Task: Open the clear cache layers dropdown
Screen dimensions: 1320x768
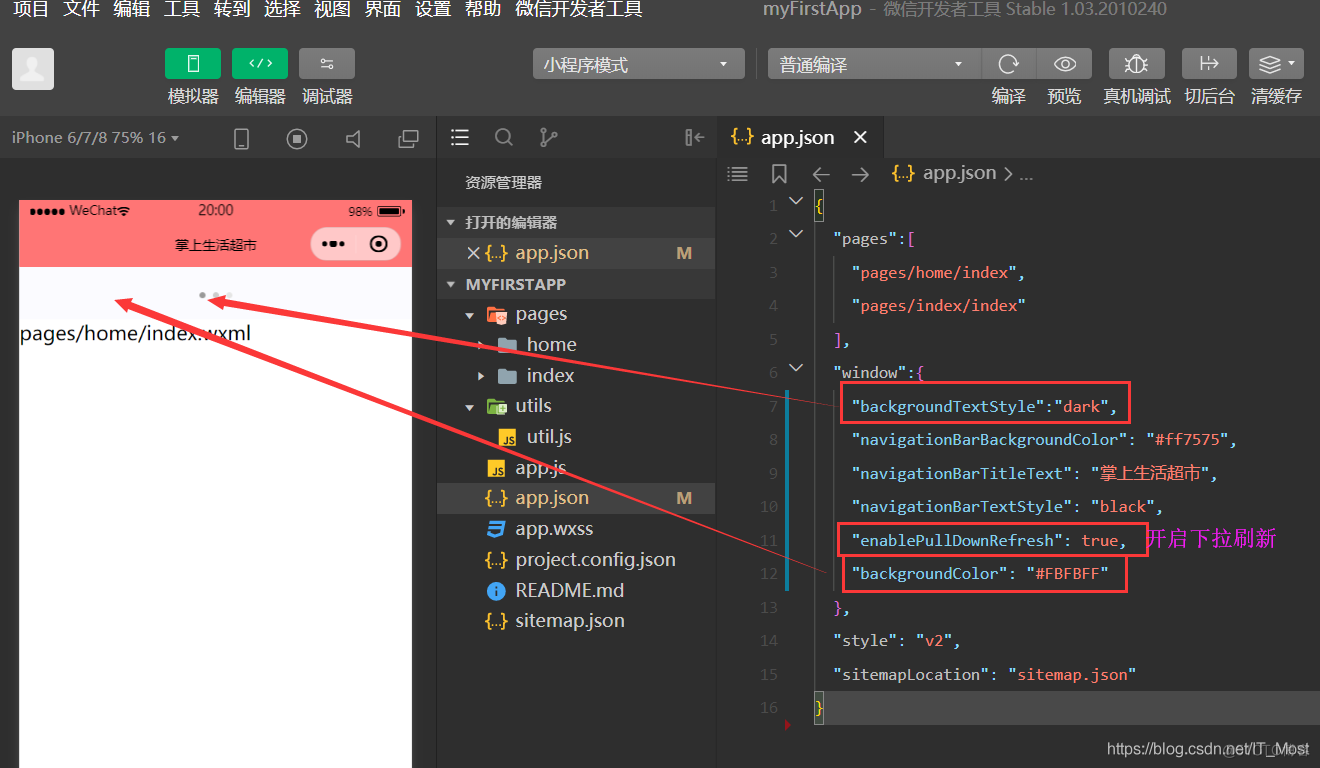Action: (x=1276, y=64)
